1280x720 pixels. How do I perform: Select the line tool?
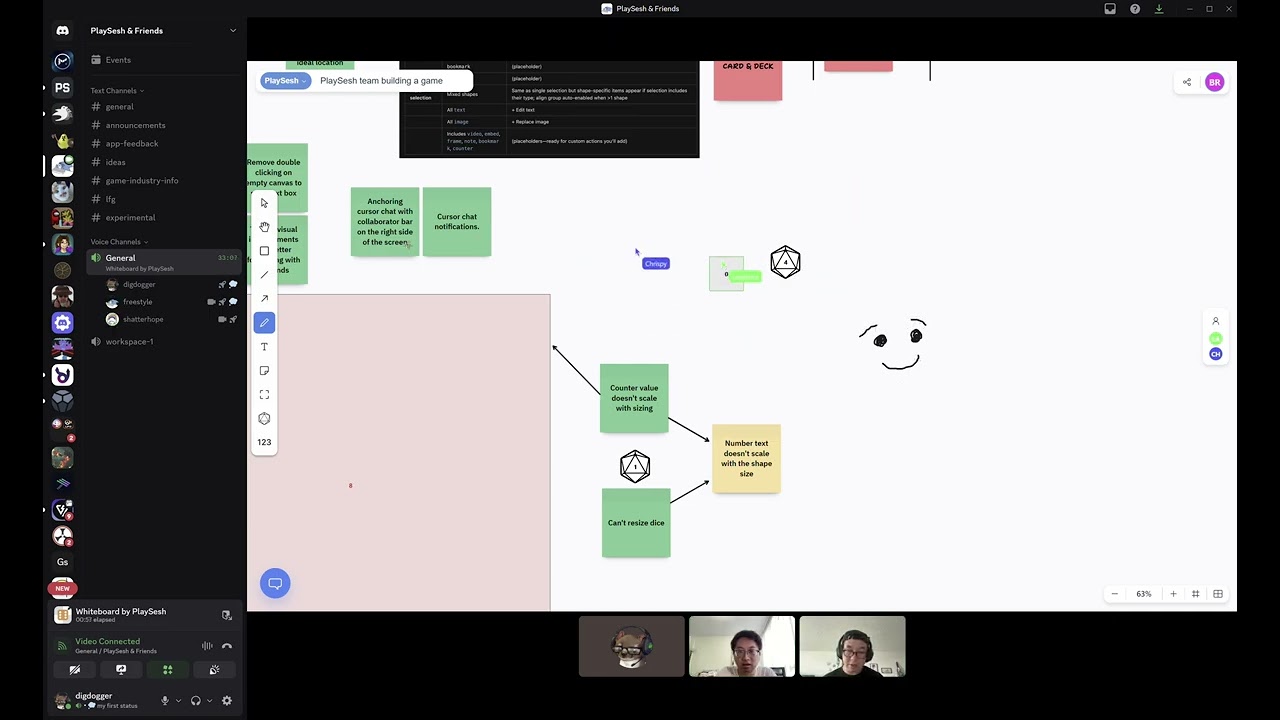[264, 275]
